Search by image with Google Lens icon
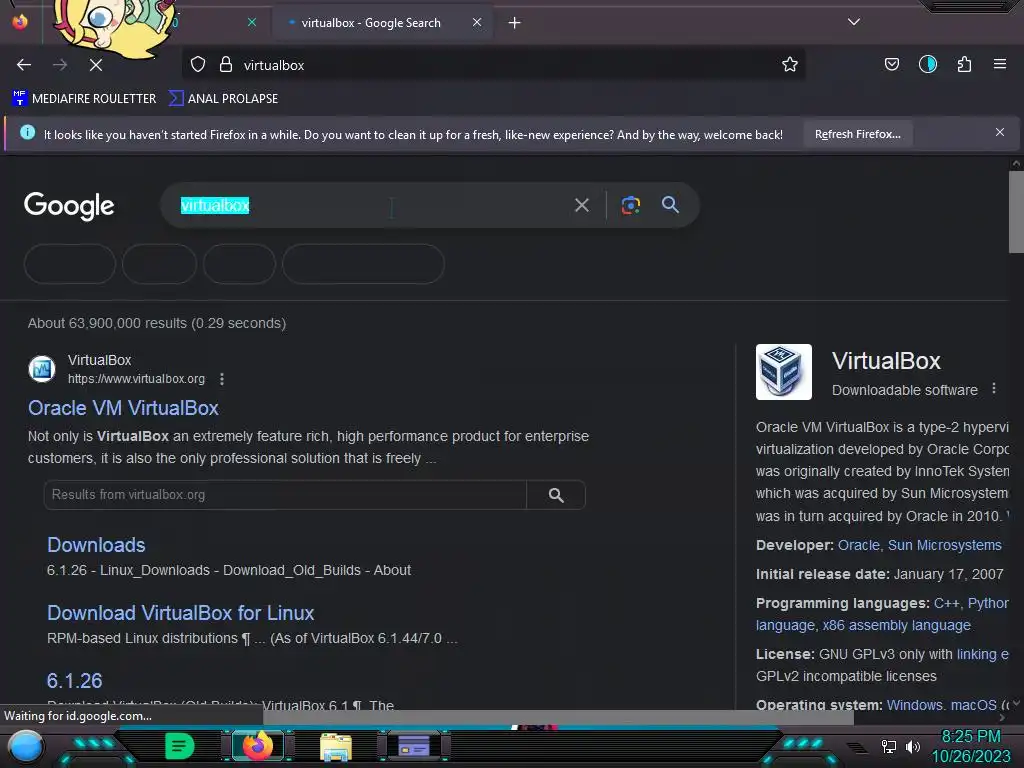Image resolution: width=1024 pixels, height=768 pixels. coord(630,205)
